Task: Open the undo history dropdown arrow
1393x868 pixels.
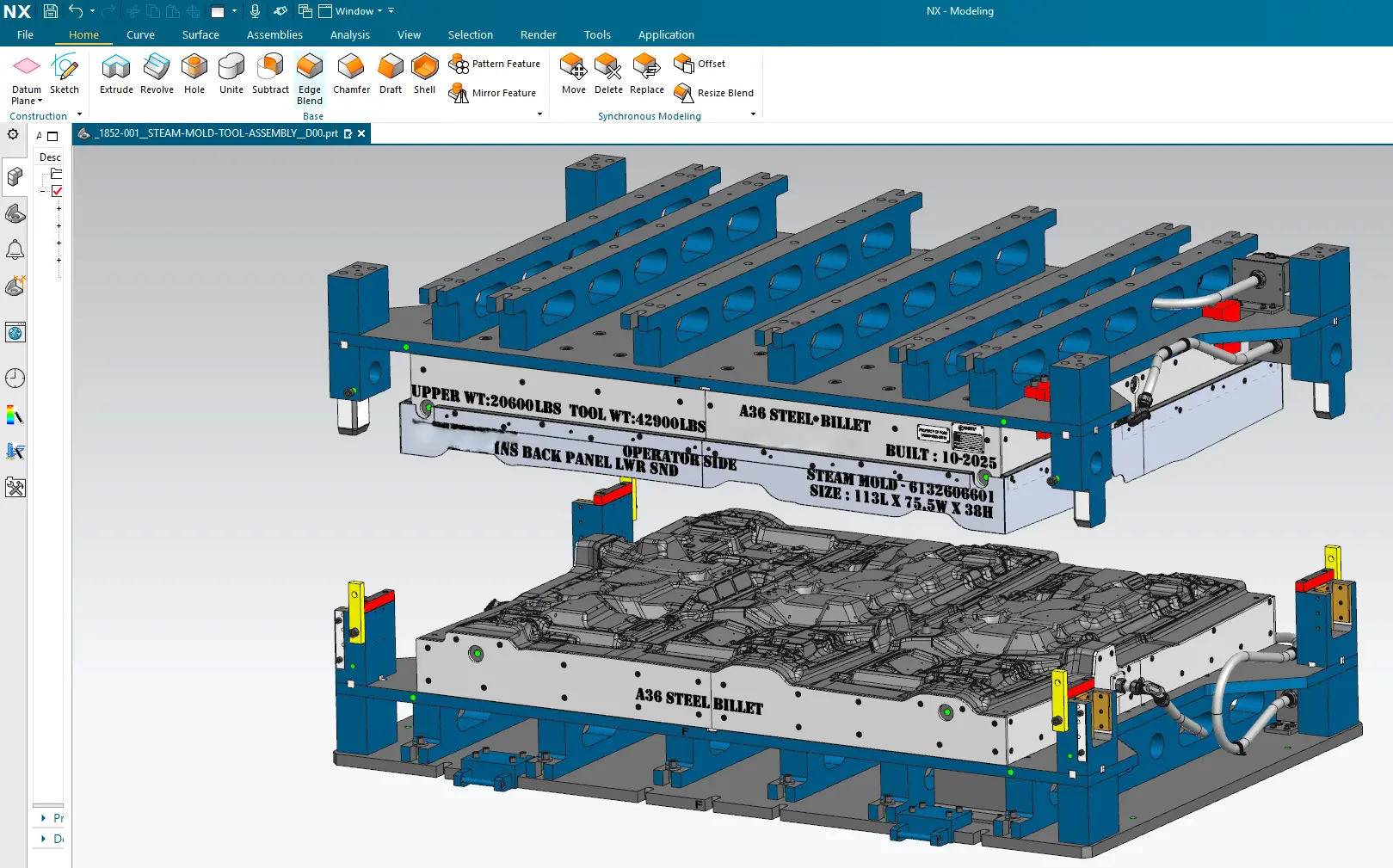Action: pos(92,11)
